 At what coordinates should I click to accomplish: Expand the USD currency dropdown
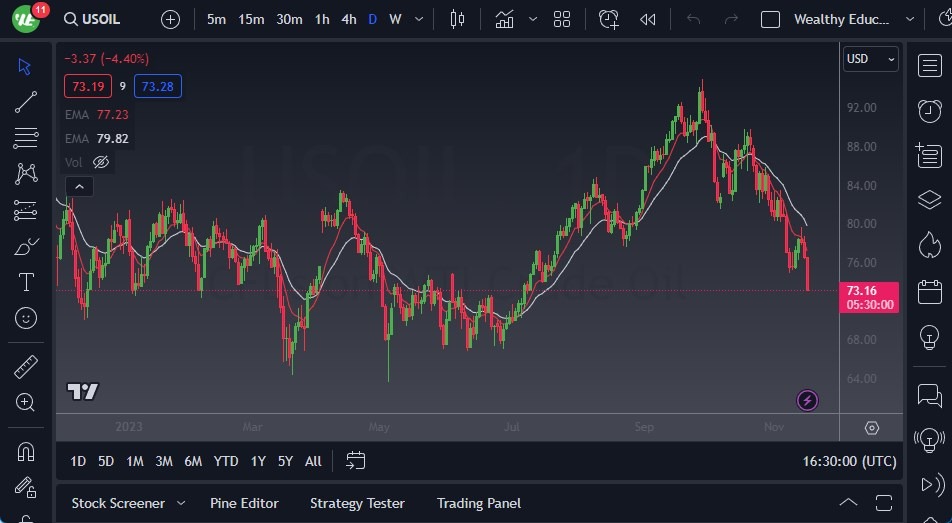coord(870,59)
